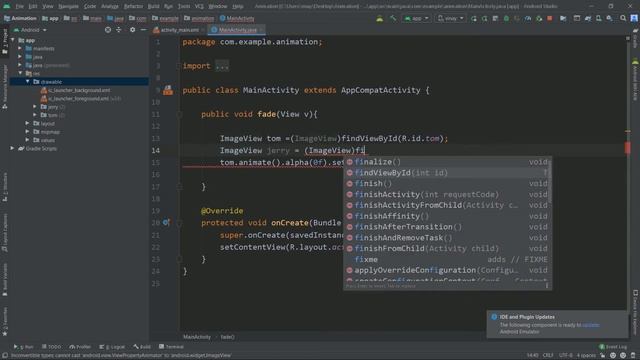
Task: Open the Event Log button
Action: [x=613, y=347]
